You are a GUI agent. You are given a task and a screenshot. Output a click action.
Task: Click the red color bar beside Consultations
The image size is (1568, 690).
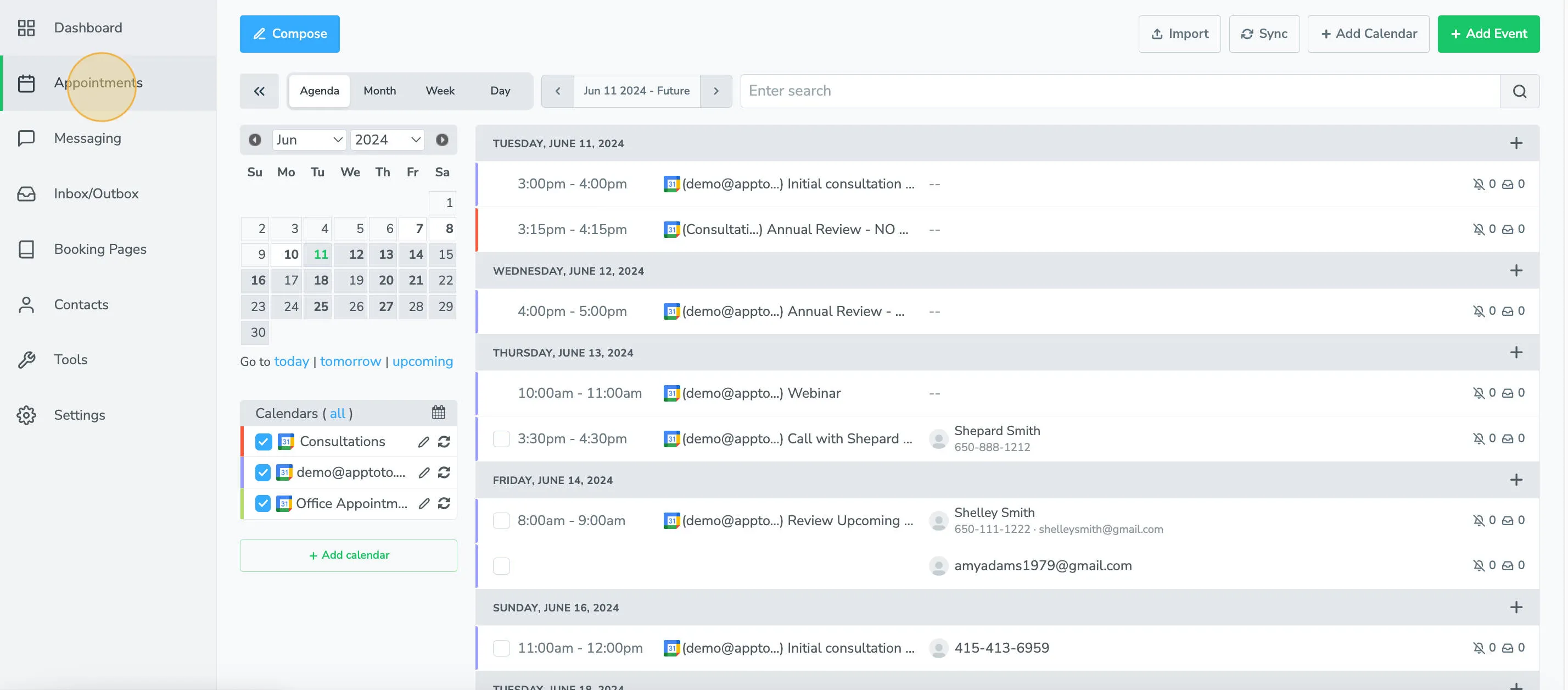[243, 442]
